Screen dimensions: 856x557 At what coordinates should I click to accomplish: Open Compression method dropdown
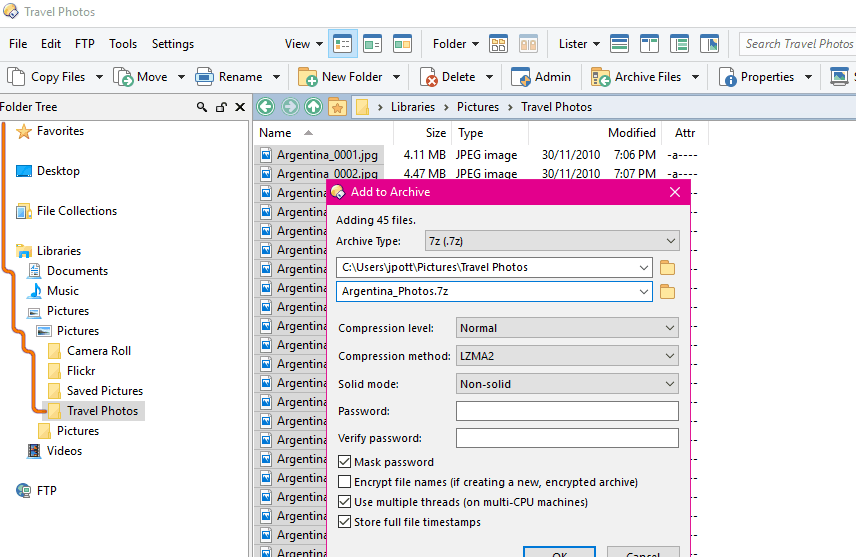coord(567,356)
